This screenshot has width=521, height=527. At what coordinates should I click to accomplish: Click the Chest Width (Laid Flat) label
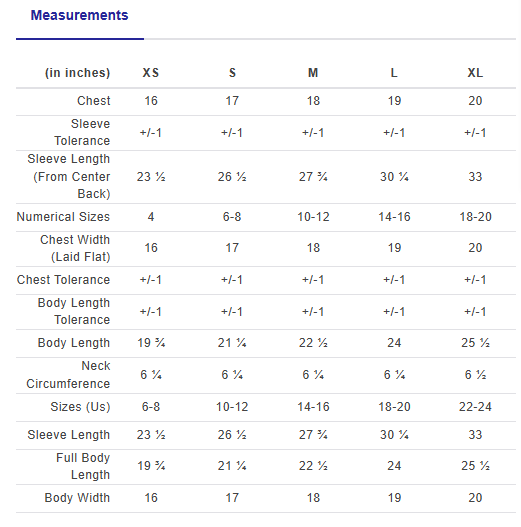(x=75, y=248)
